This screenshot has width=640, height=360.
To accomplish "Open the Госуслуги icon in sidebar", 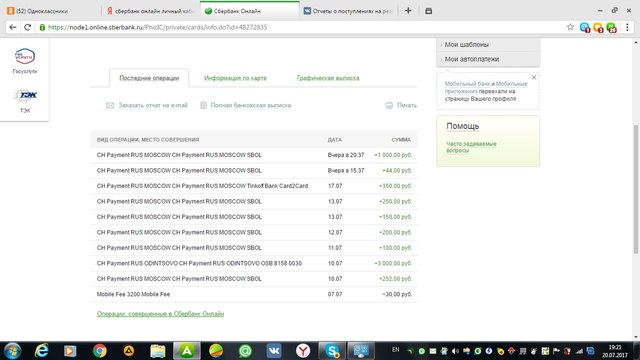I will click(24, 56).
